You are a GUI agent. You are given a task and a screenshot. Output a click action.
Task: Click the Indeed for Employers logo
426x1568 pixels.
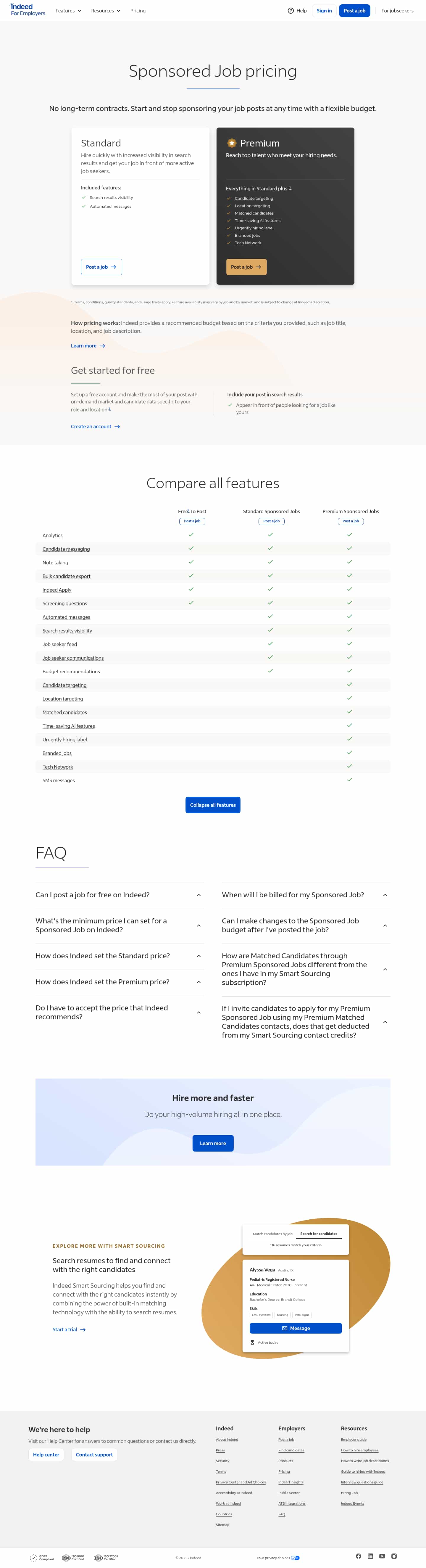click(x=28, y=10)
